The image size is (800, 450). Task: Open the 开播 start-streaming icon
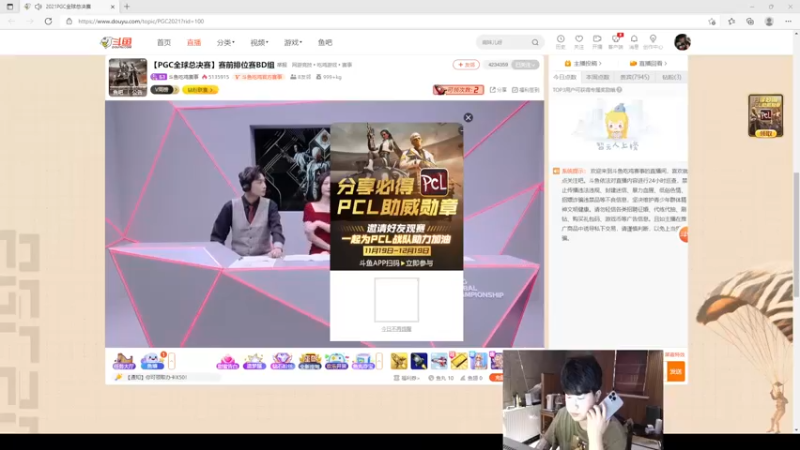pyautogui.click(x=597, y=42)
